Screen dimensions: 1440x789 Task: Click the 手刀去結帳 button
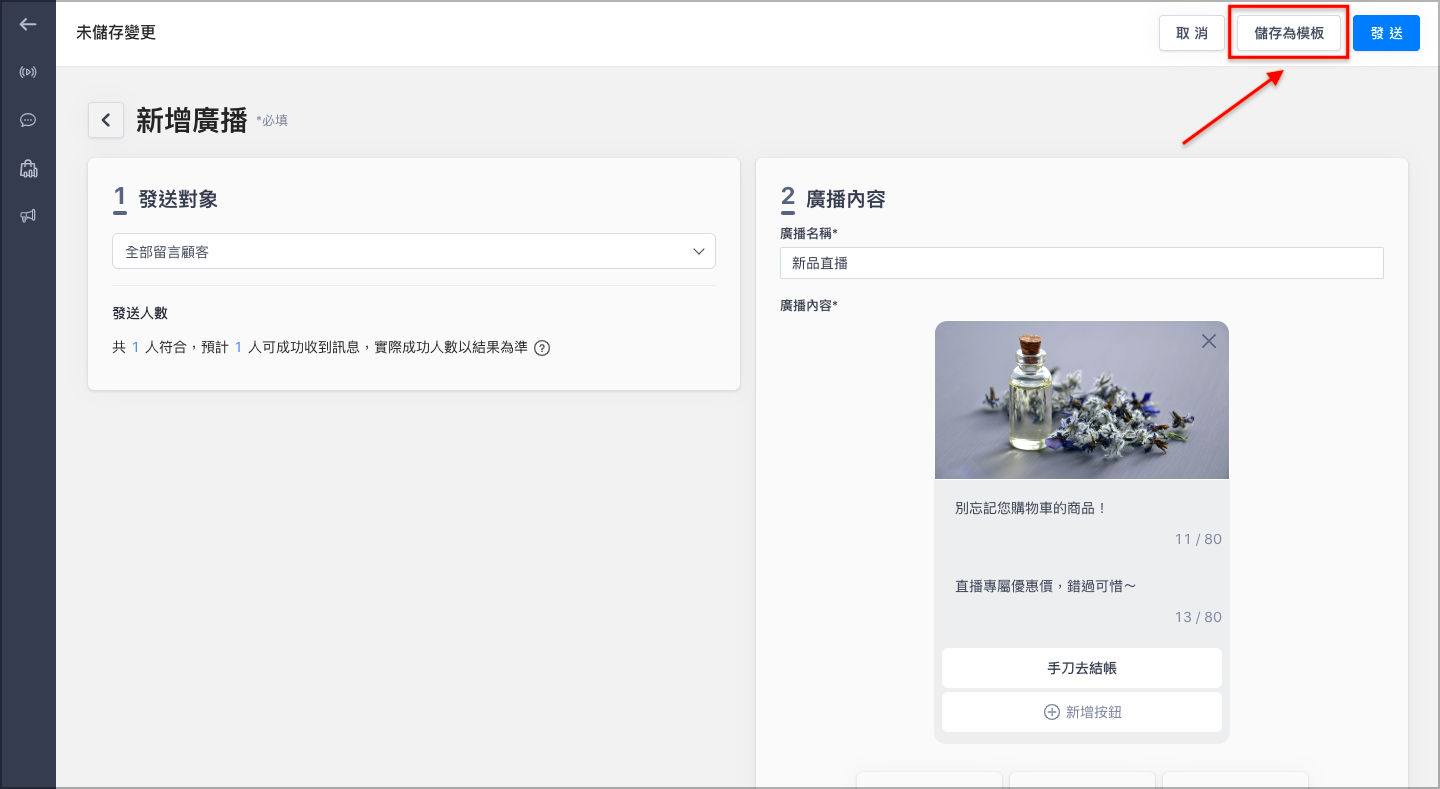click(1081, 668)
